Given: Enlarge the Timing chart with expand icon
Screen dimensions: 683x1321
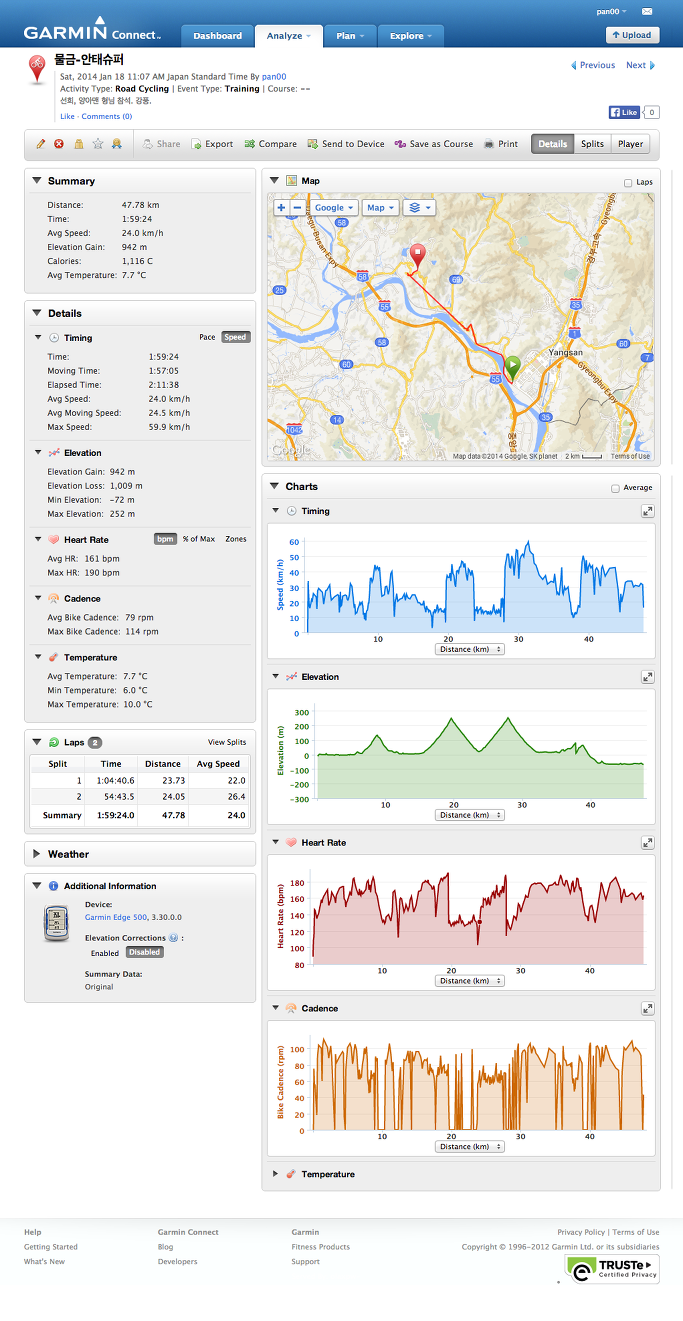Looking at the screenshot, I should click(x=648, y=511).
